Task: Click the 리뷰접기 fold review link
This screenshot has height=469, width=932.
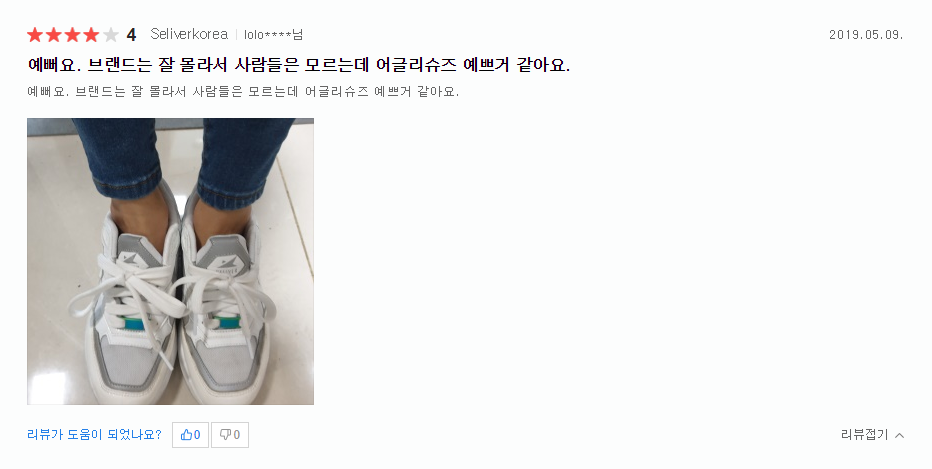Action: (x=864, y=435)
